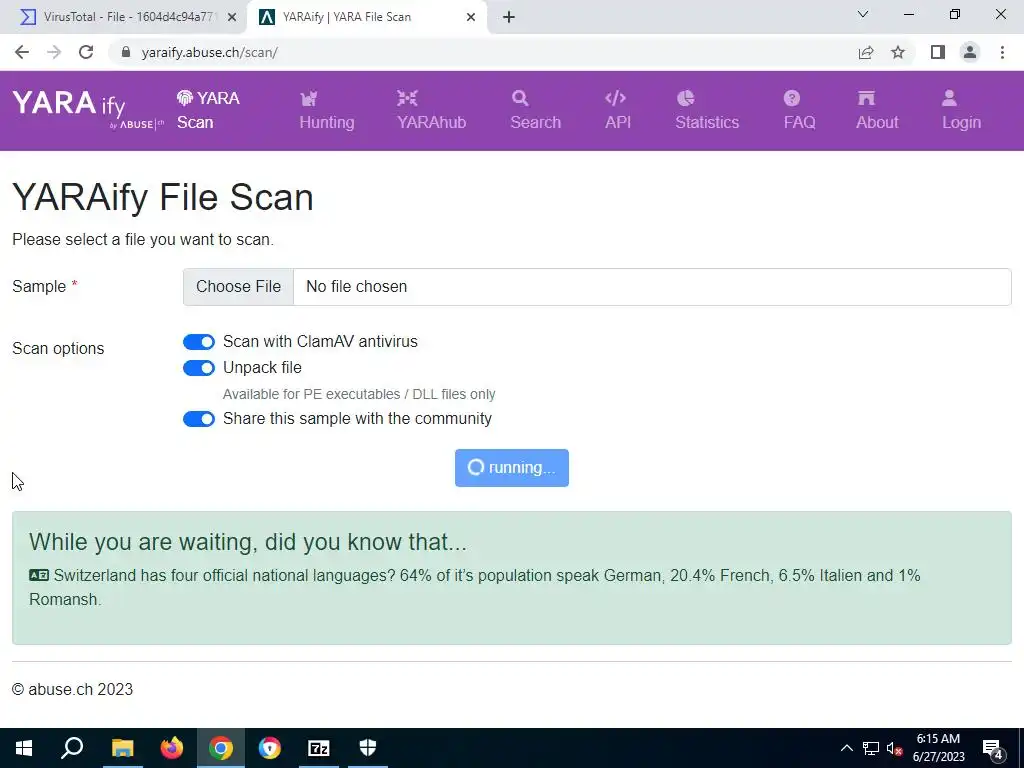This screenshot has height=768, width=1024.
Task: Click the Choose File button
Action: point(238,287)
